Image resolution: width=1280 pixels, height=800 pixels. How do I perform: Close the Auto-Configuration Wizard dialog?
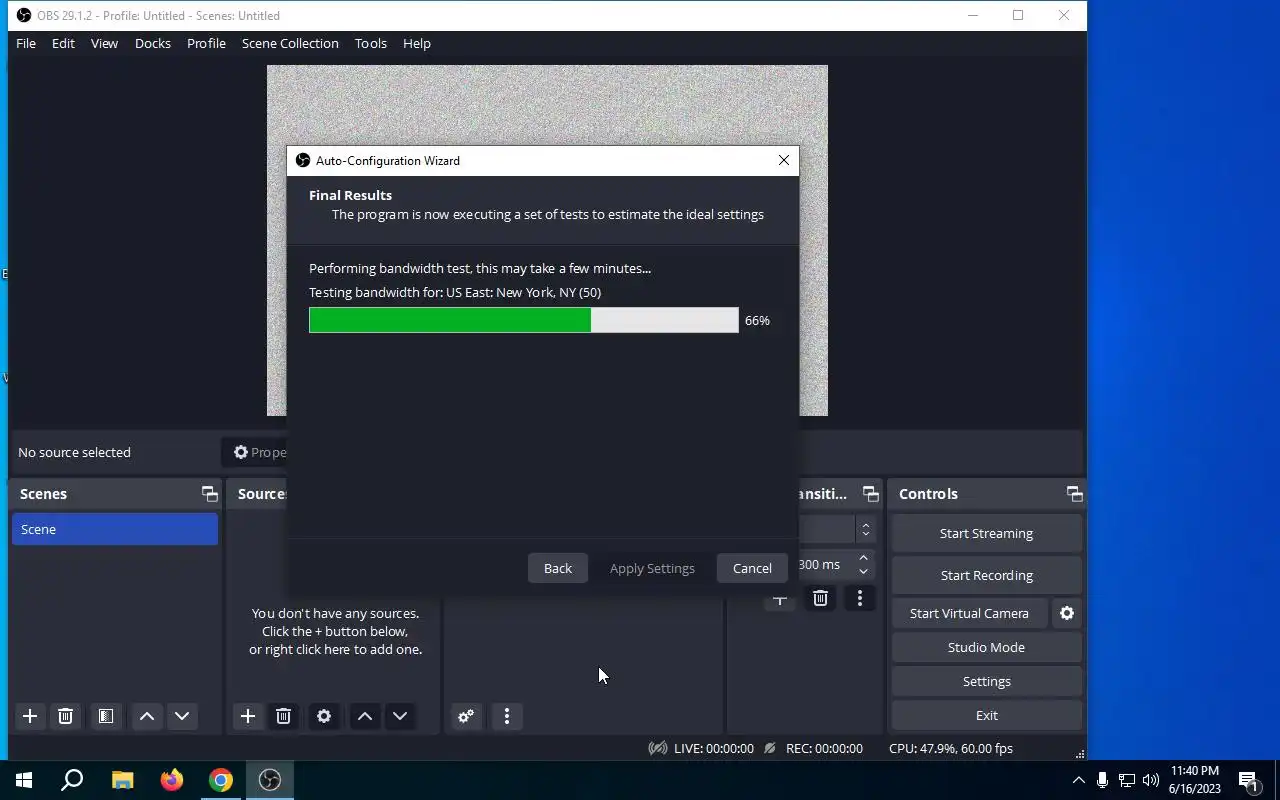[x=784, y=160]
